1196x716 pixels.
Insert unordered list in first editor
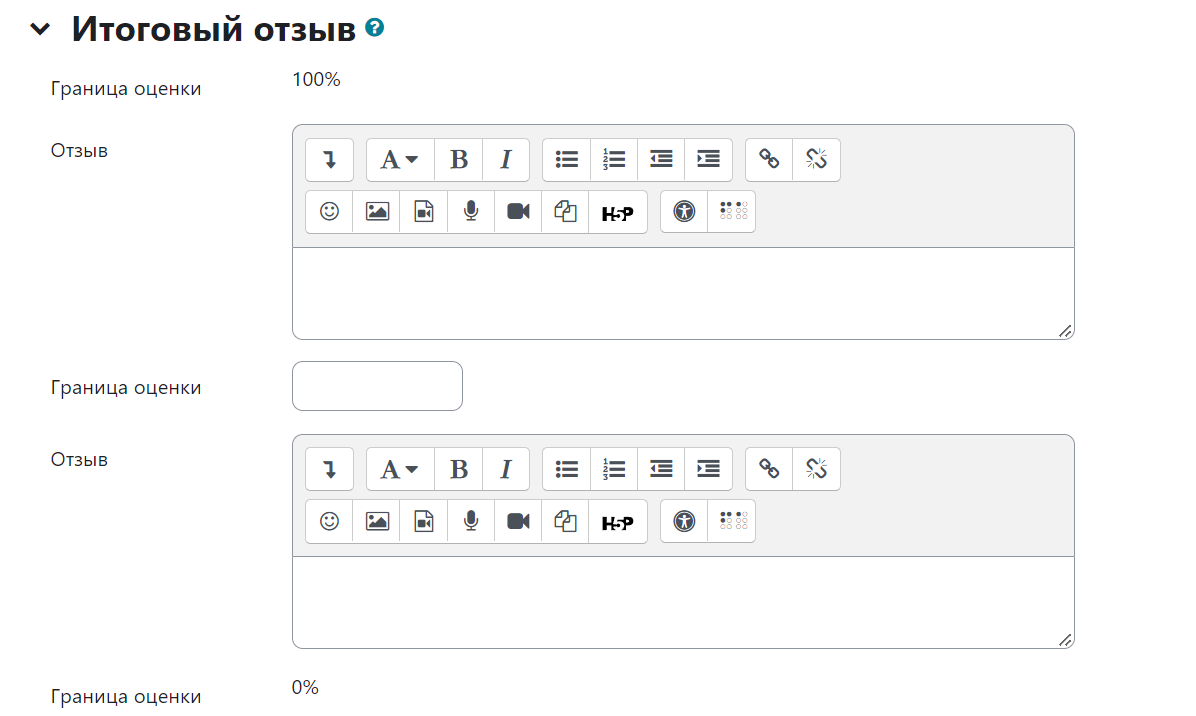pos(567,160)
